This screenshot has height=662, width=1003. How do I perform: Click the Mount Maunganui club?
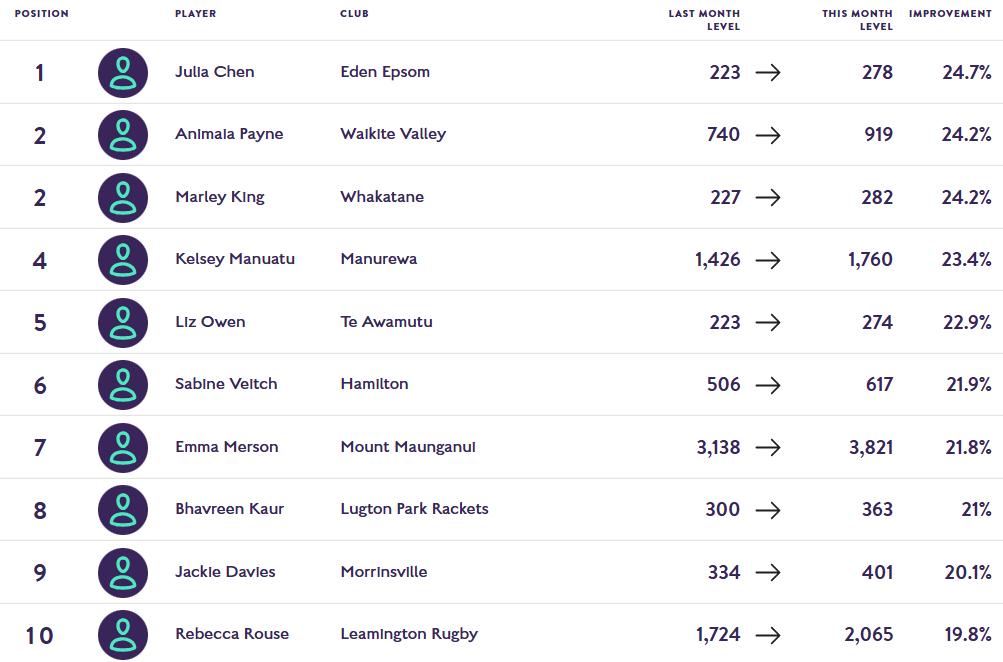[408, 447]
